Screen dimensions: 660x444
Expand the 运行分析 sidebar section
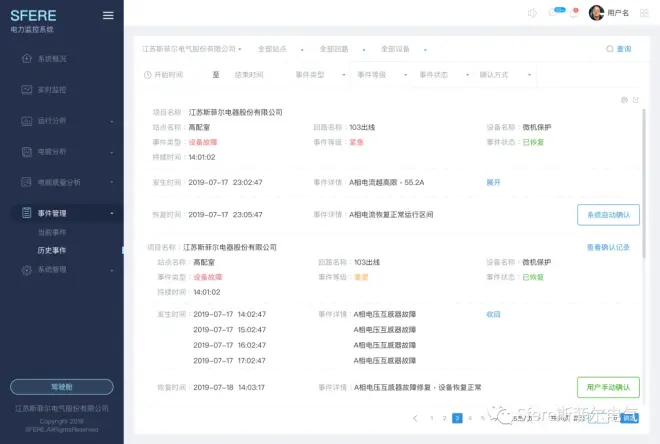[x=62, y=121]
